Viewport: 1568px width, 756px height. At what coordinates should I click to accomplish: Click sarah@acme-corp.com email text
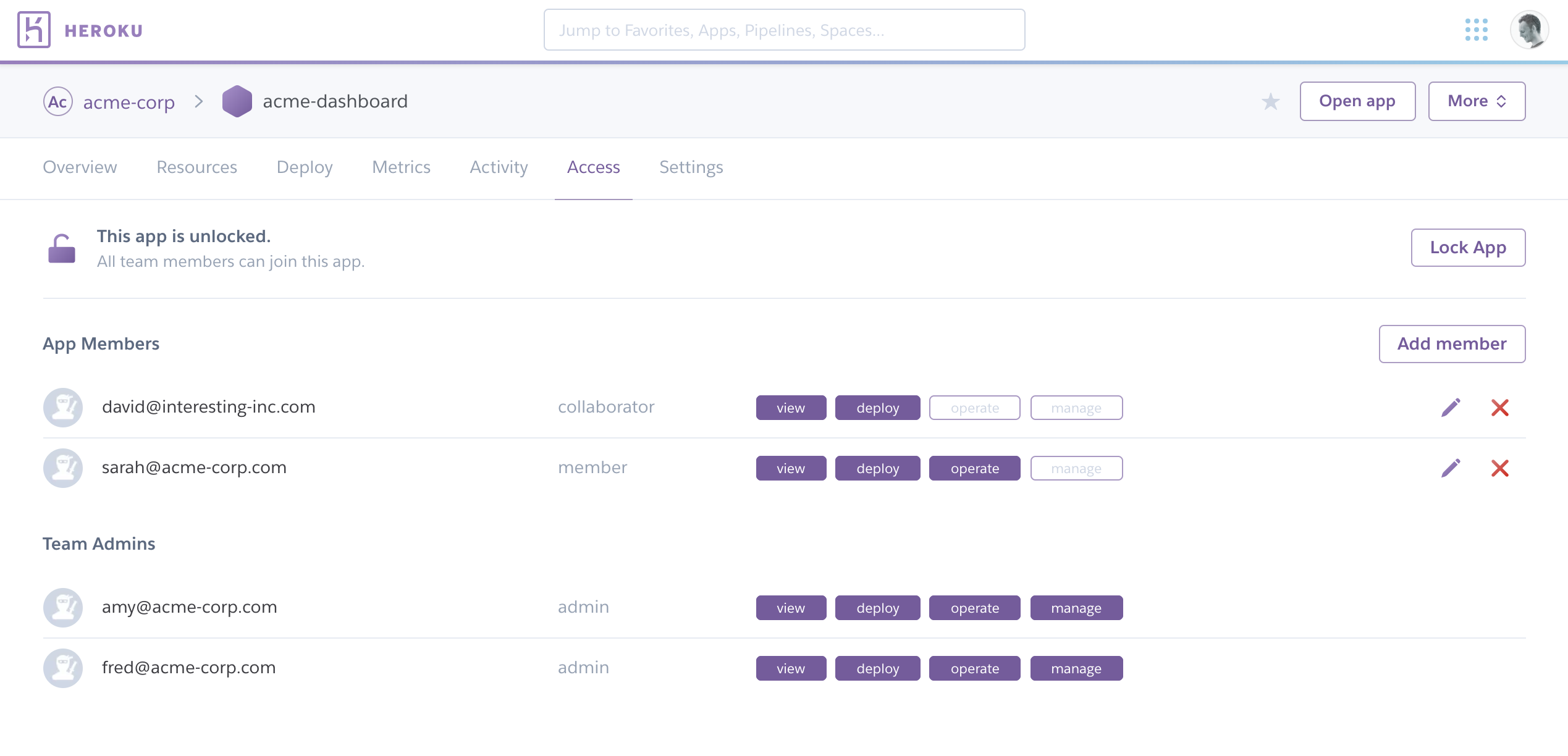point(194,468)
